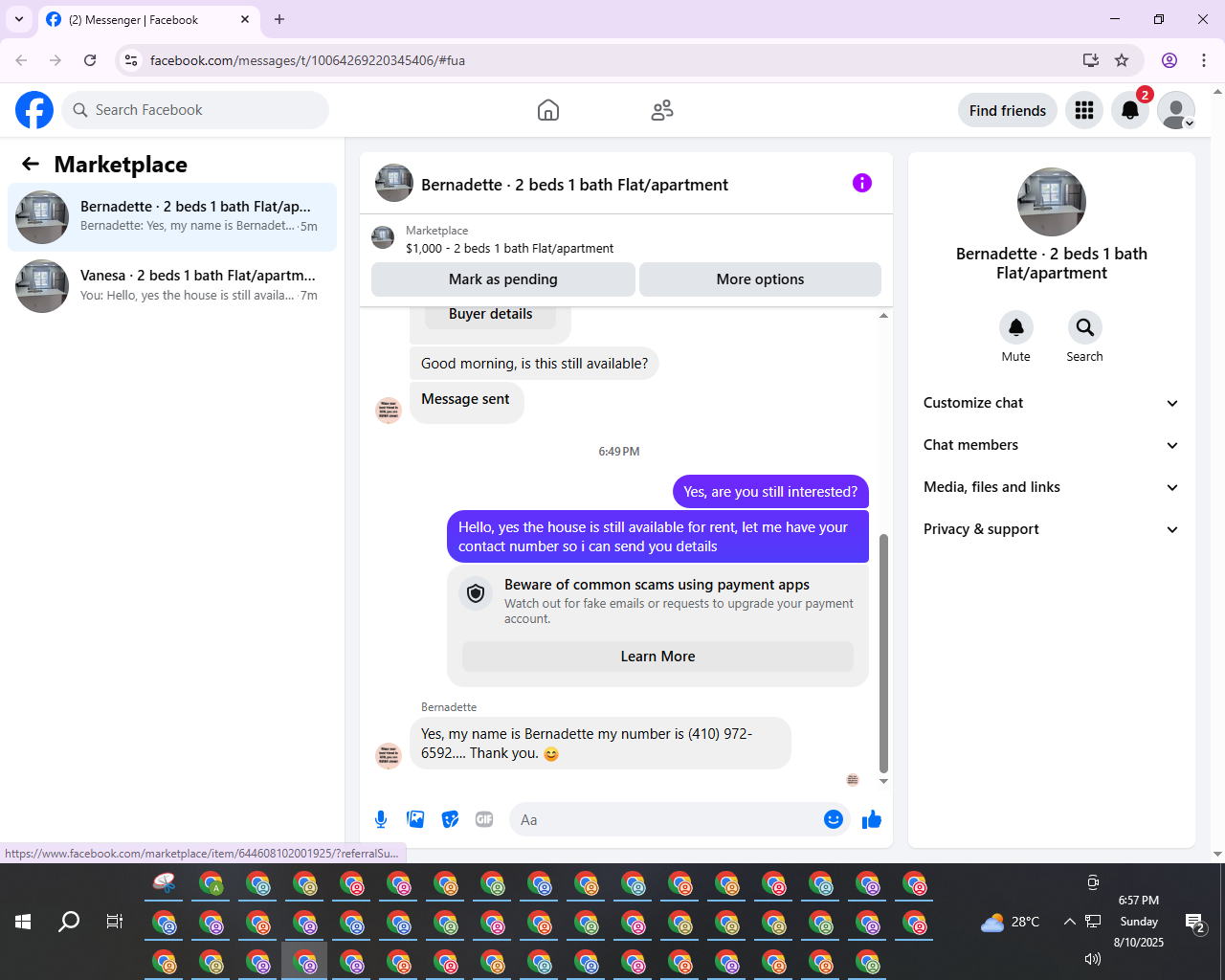1225x980 pixels.
Task: Attach a photo file icon
Action: point(415,819)
